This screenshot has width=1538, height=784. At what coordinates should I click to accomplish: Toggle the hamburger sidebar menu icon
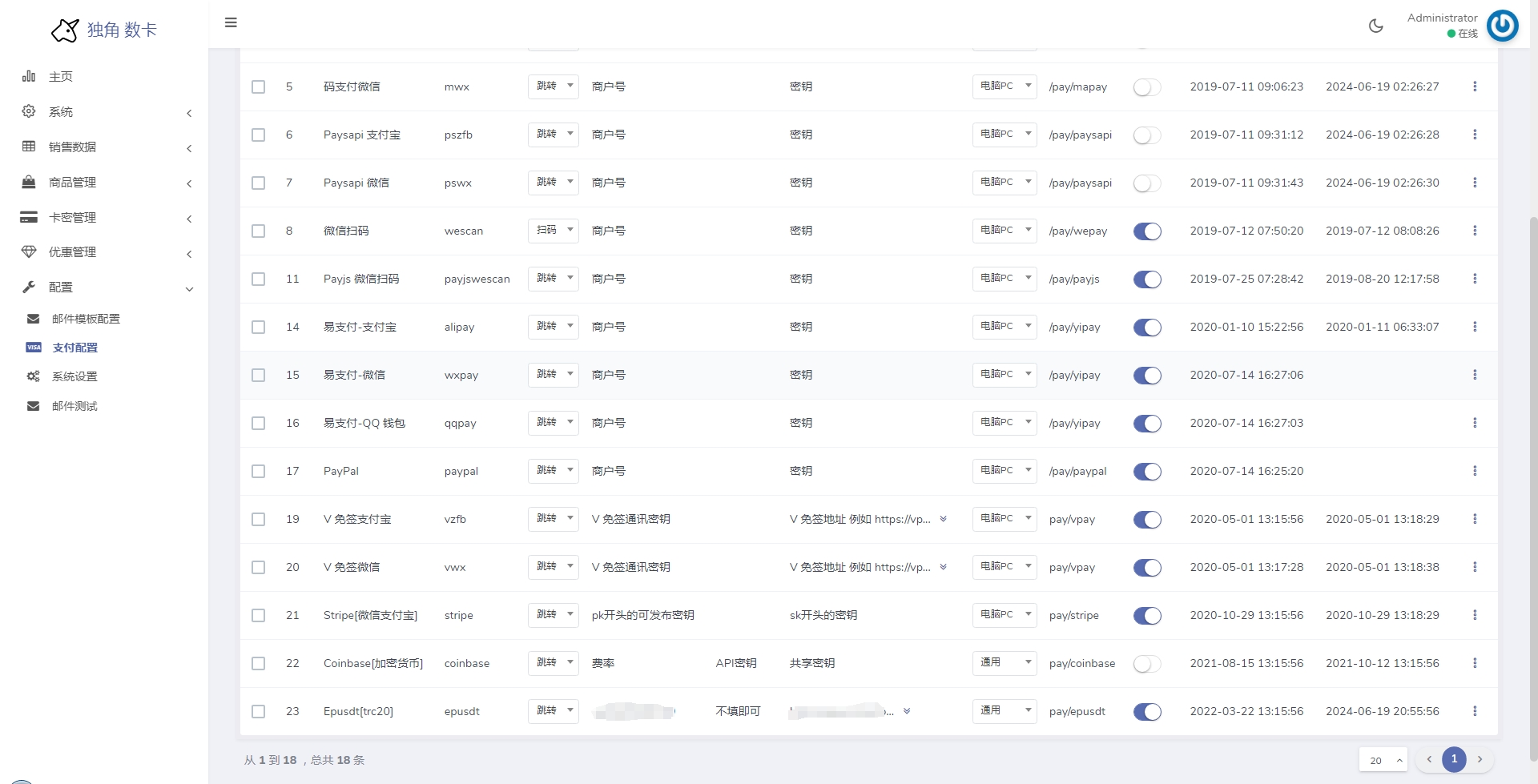point(231,22)
